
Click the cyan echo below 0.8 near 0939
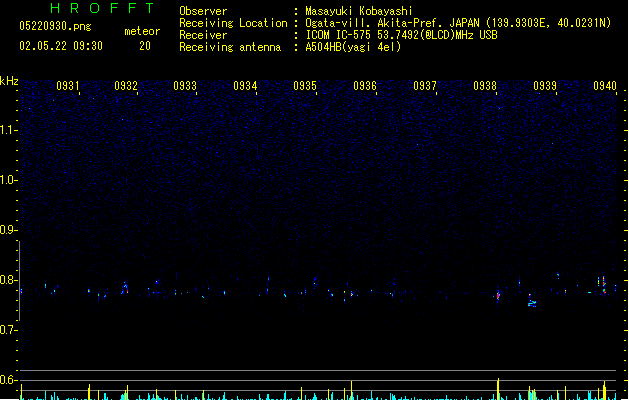tap(532, 303)
